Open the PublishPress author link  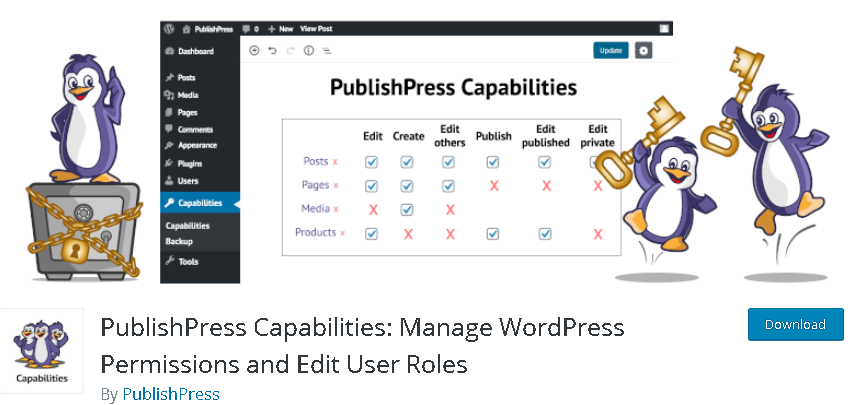(171, 394)
